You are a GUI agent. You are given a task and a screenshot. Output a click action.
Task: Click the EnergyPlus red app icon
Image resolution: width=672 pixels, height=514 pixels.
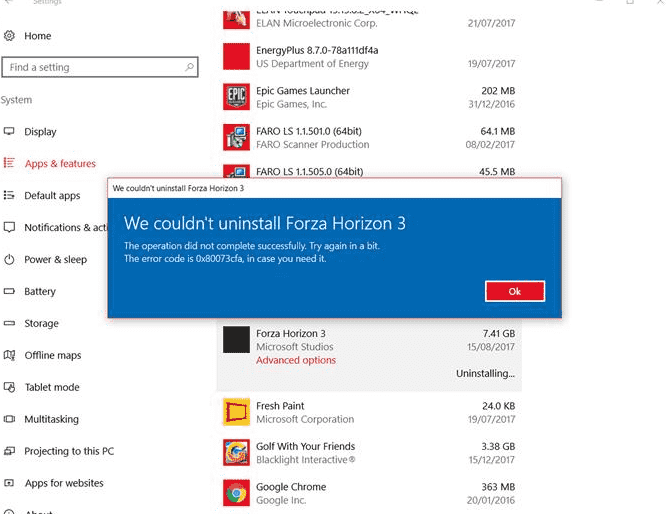236,56
